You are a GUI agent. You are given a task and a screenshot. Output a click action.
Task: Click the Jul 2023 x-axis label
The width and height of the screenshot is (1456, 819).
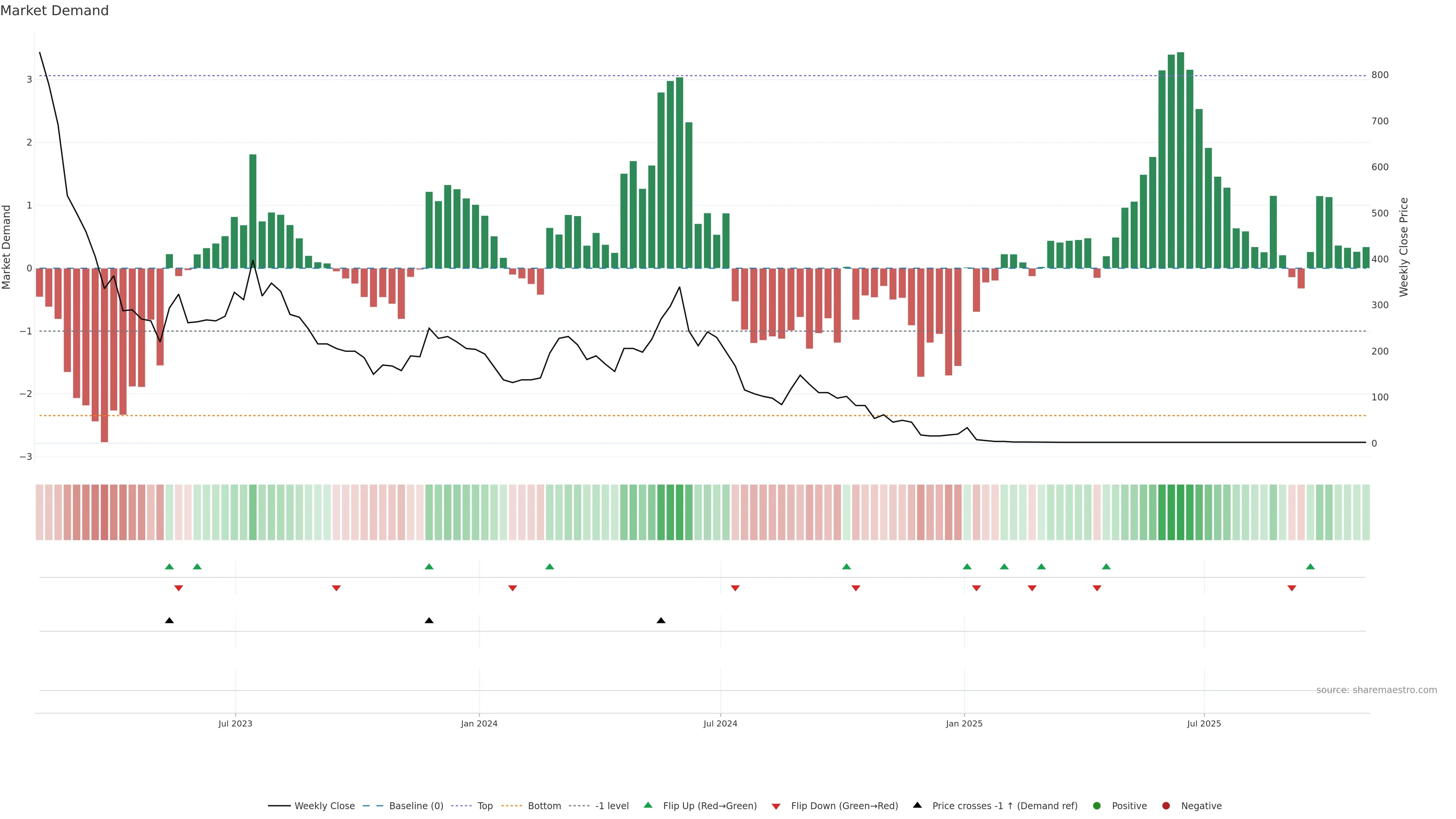click(x=235, y=723)
